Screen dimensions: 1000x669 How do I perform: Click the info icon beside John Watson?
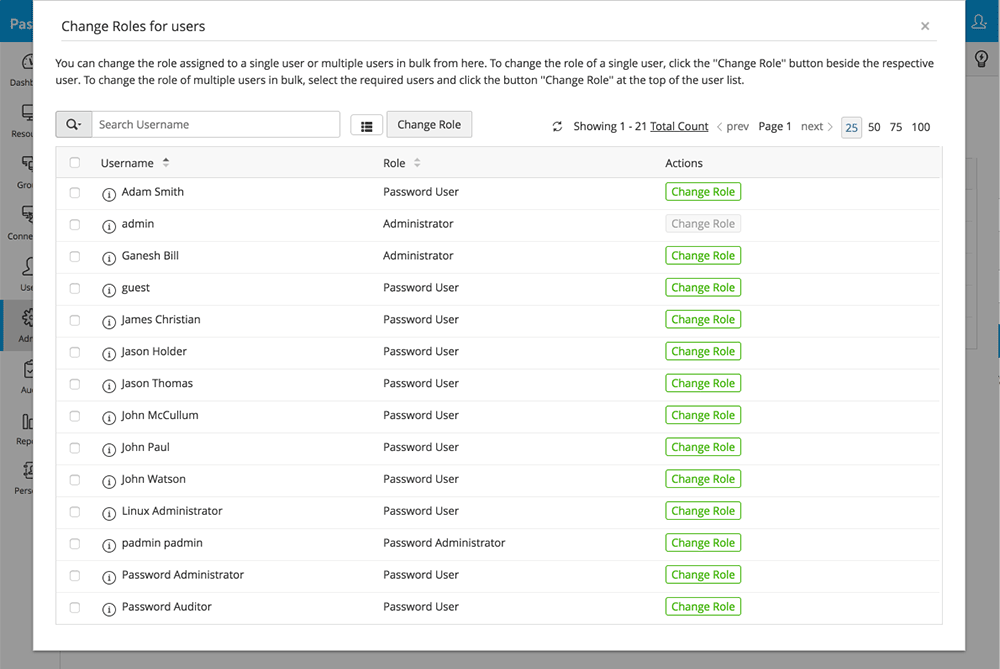pyautogui.click(x=109, y=480)
